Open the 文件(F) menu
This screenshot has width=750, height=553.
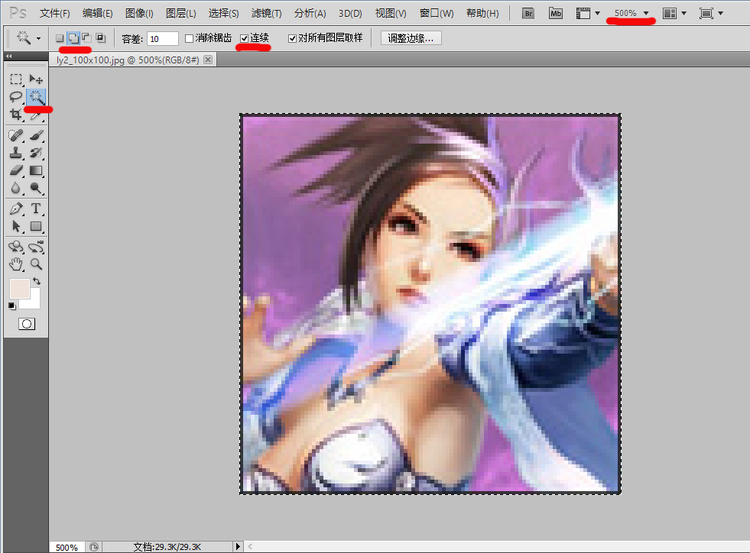[55, 13]
